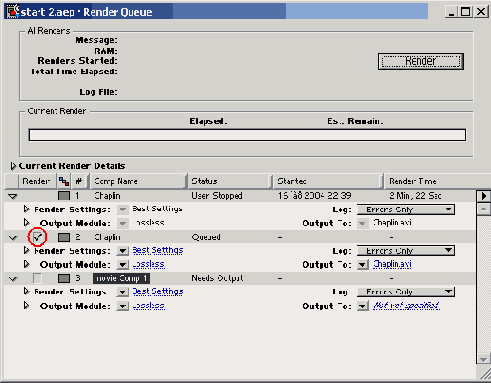Click the Render button
Viewport: 491px width, 383px height.
pyautogui.click(x=421, y=61)
